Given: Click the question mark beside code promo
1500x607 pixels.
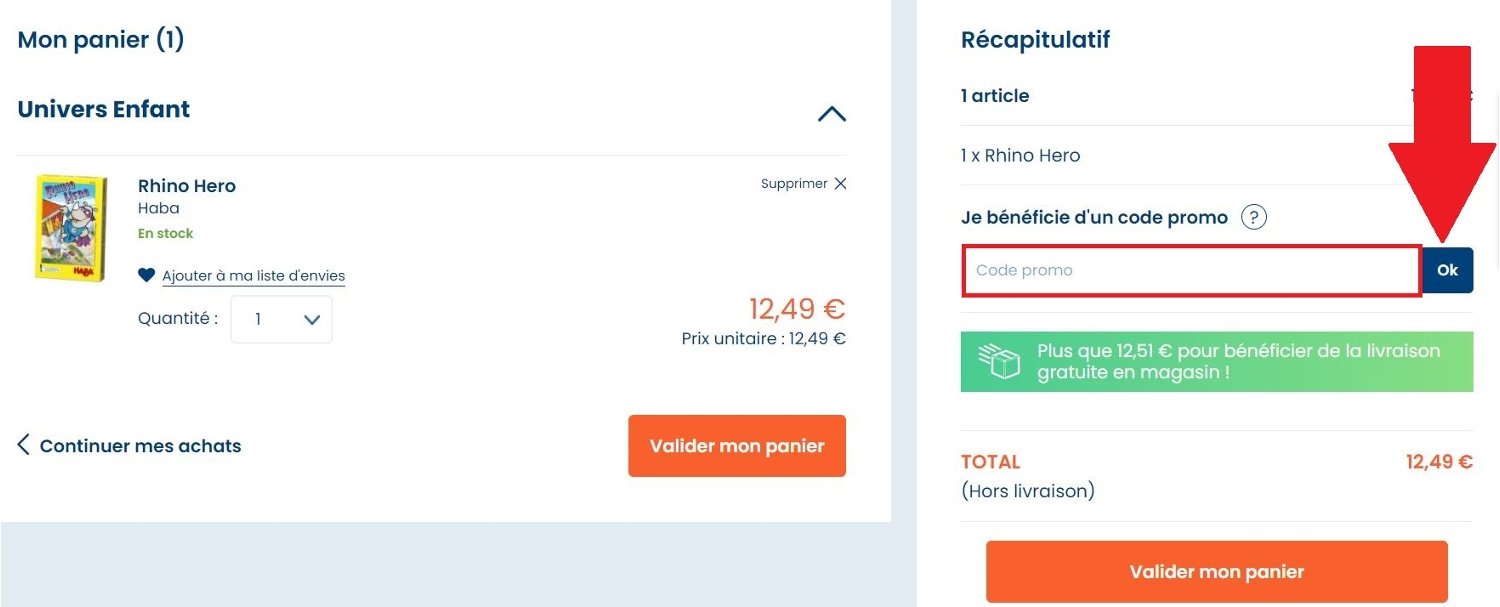Looking at the screenshot, I should [1253, 216].
